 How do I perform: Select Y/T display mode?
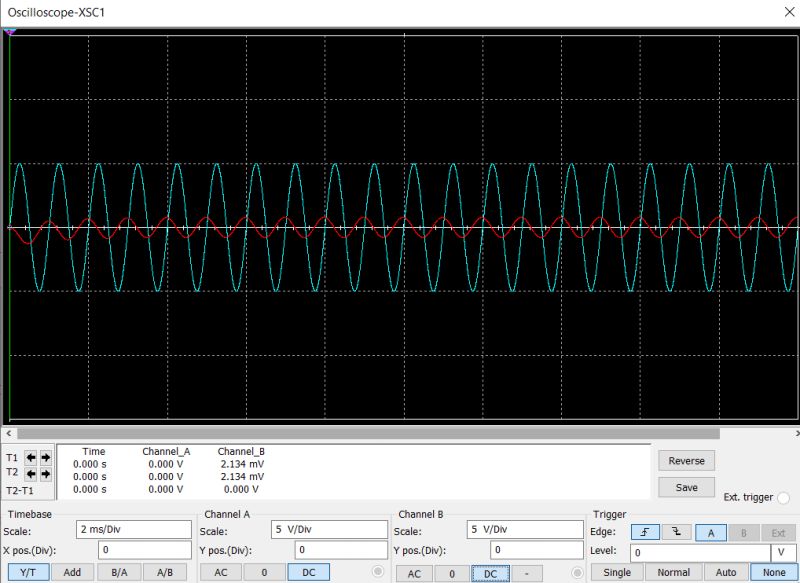[30, 572]
